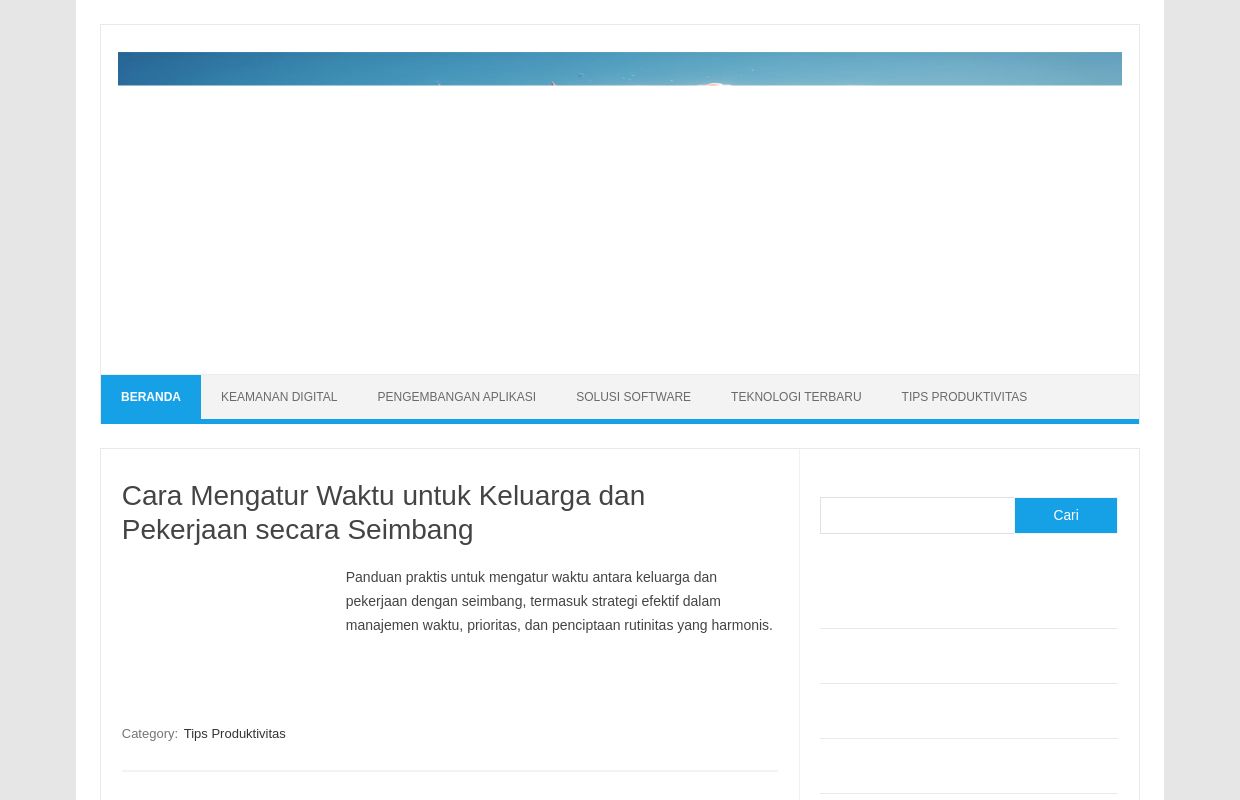Open the Pengembangan Aplikasi menu item
Image resolution: width=1240 pixels, height=800 pixels.
point(456,397)
